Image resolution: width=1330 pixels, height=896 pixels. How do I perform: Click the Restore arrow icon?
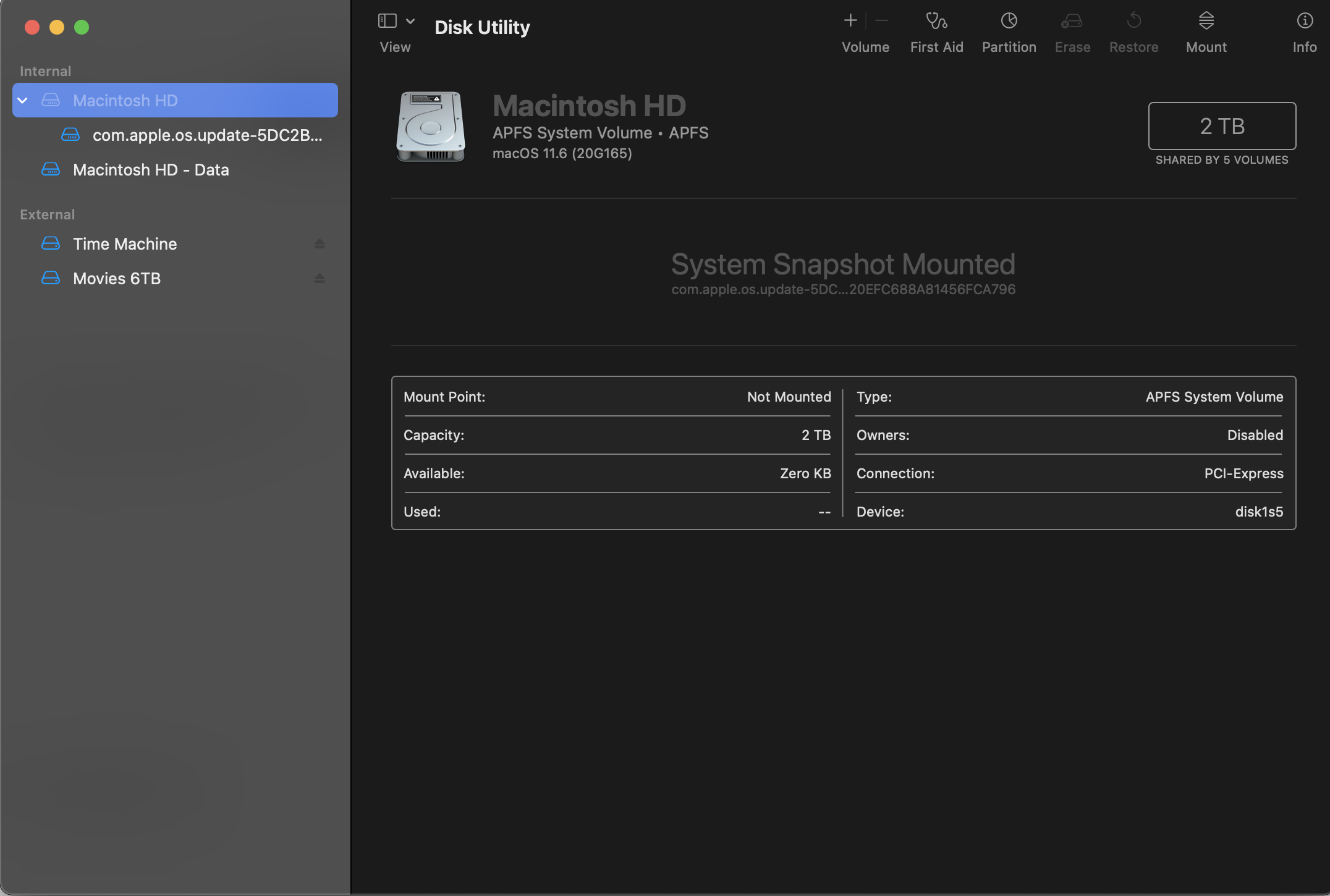(x=1133, y=22)
